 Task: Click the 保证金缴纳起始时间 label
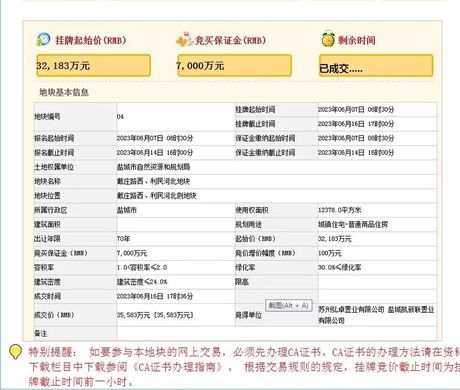point(265,138)
